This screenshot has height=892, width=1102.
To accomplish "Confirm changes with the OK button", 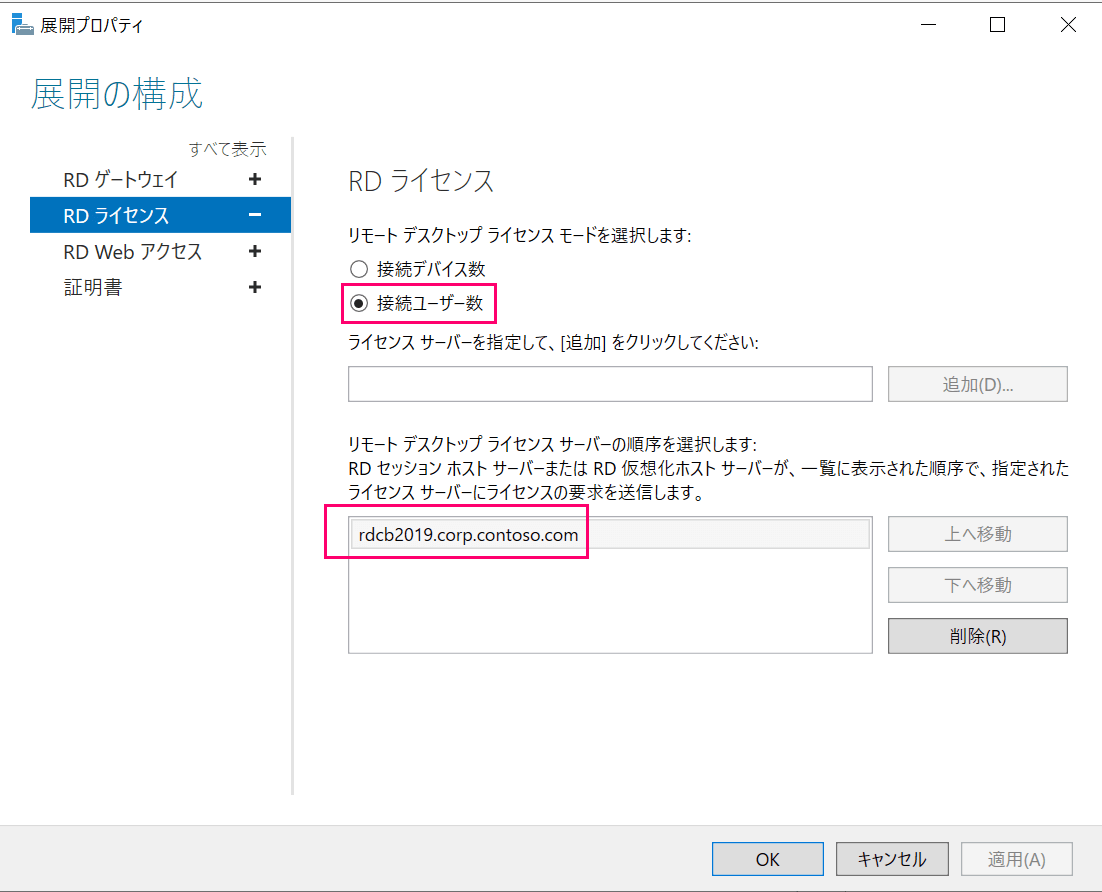I will [x=767, y=858].
